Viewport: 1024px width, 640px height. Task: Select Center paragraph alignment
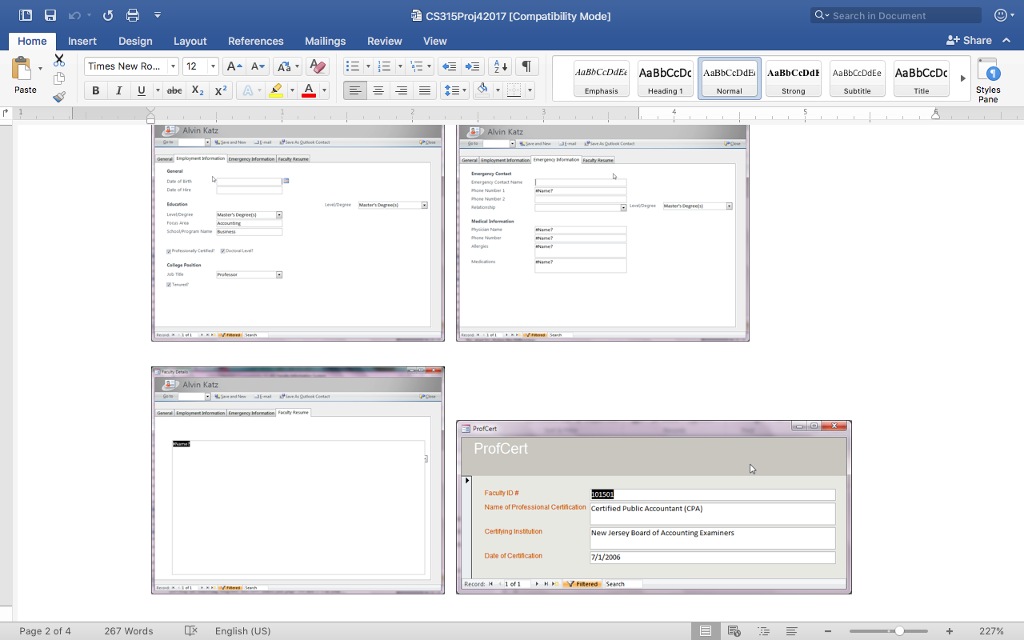[378, 91]
